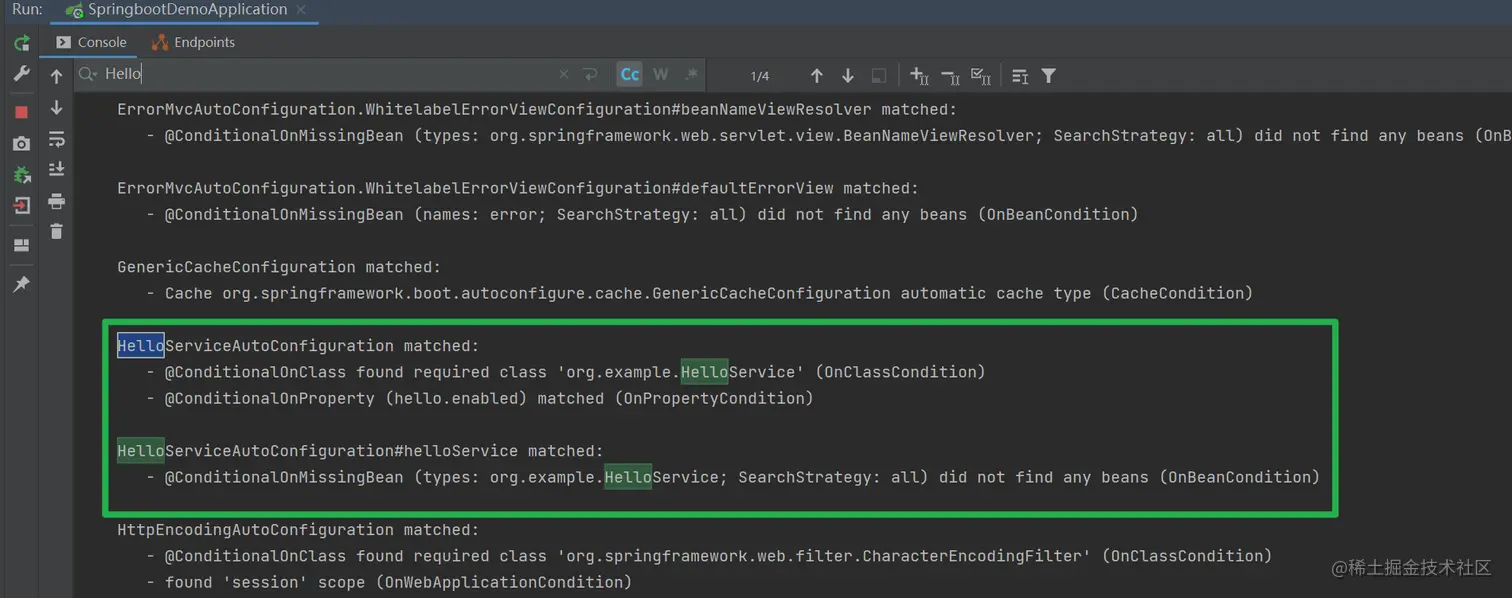Viewport: 1512px width, 598px height.
Task: Toggle whole Words (W) search option
Action: point(661,75)
